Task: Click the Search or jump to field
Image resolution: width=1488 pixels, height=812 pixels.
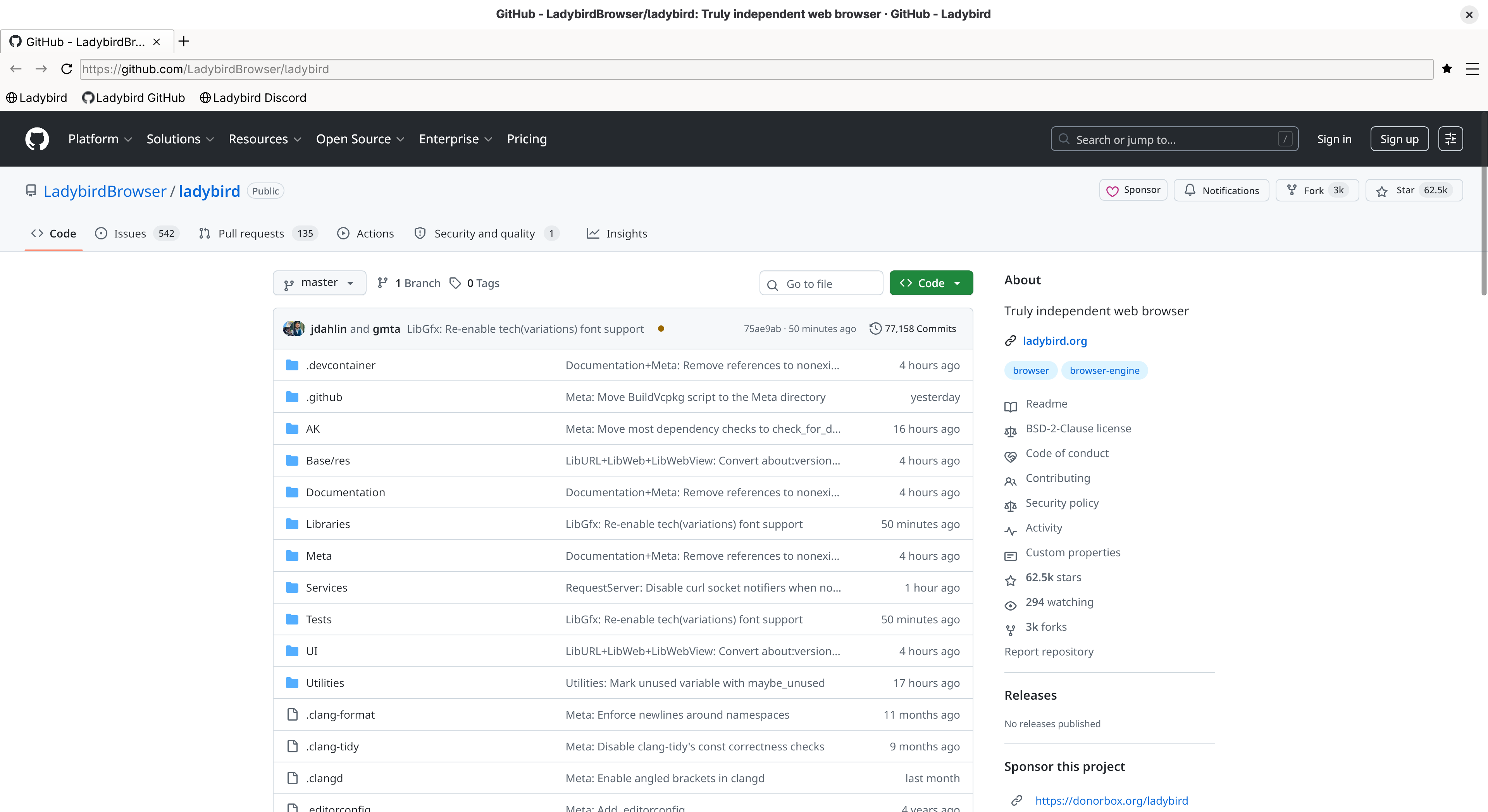Action: tap(1175, 139)
